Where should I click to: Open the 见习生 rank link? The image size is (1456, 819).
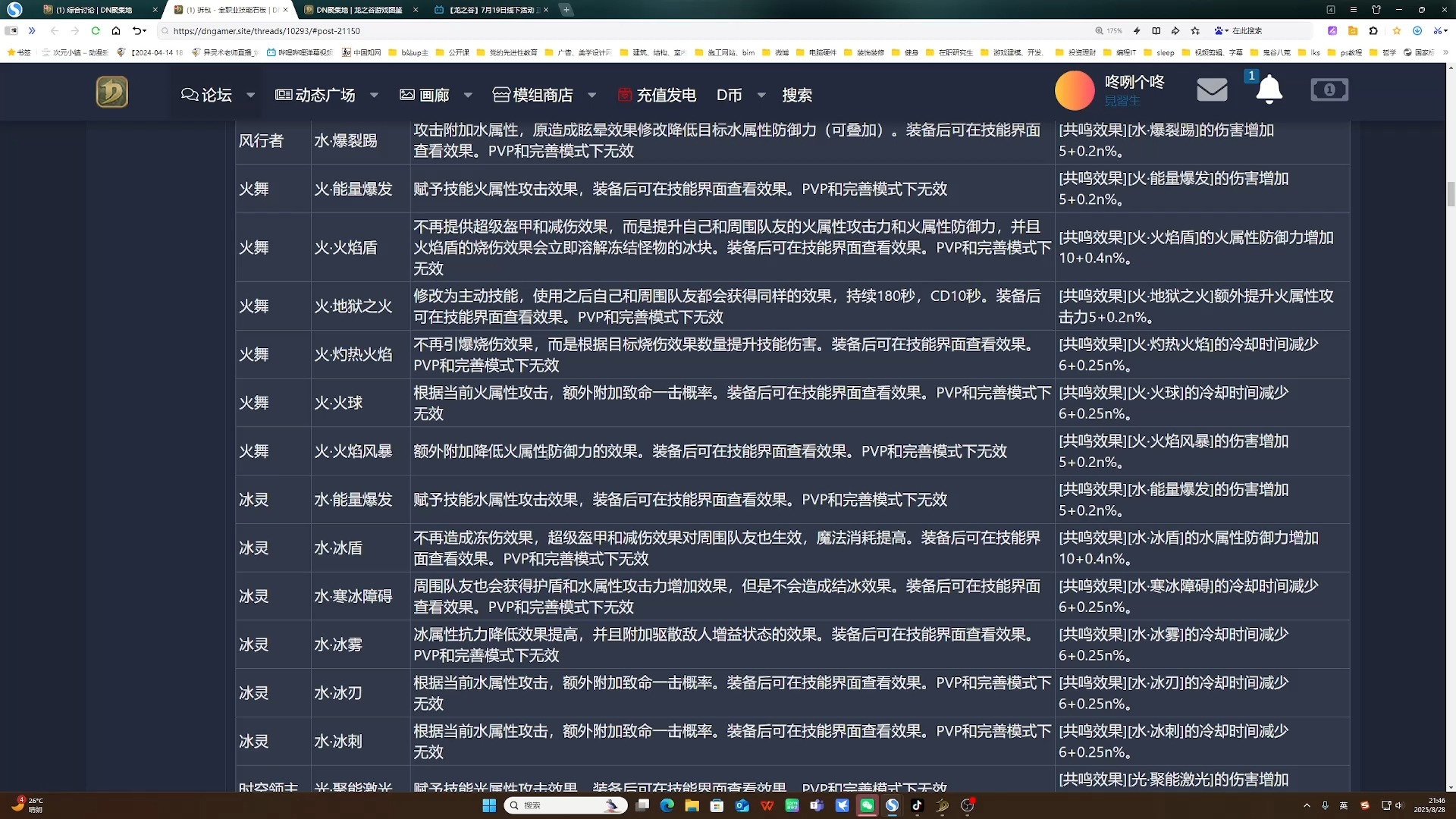click(x=1122, y=100)
